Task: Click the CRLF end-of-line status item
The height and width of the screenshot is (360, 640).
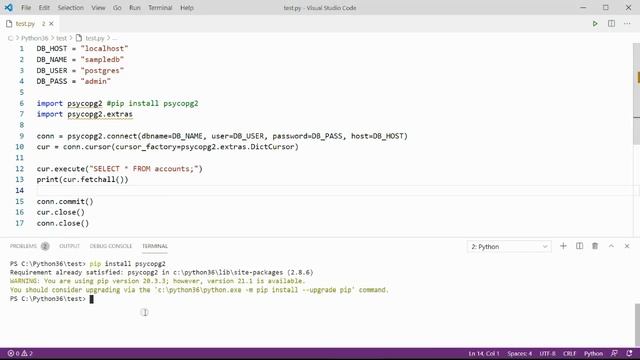Action: click(570, 353)
